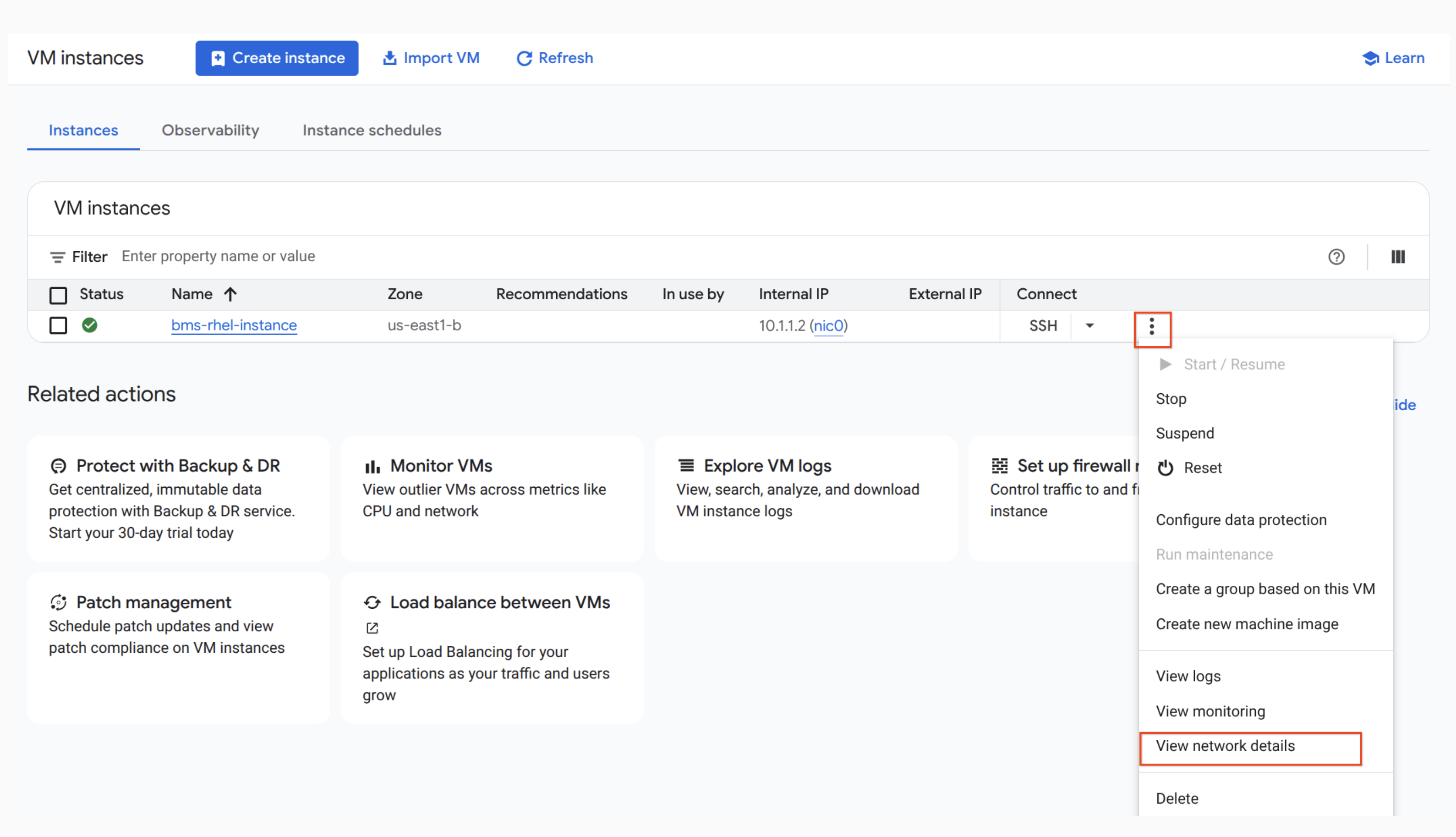Click the nic0 link in the Internal IP column
Screen dimensions: 1456x837
pos(829,325)
